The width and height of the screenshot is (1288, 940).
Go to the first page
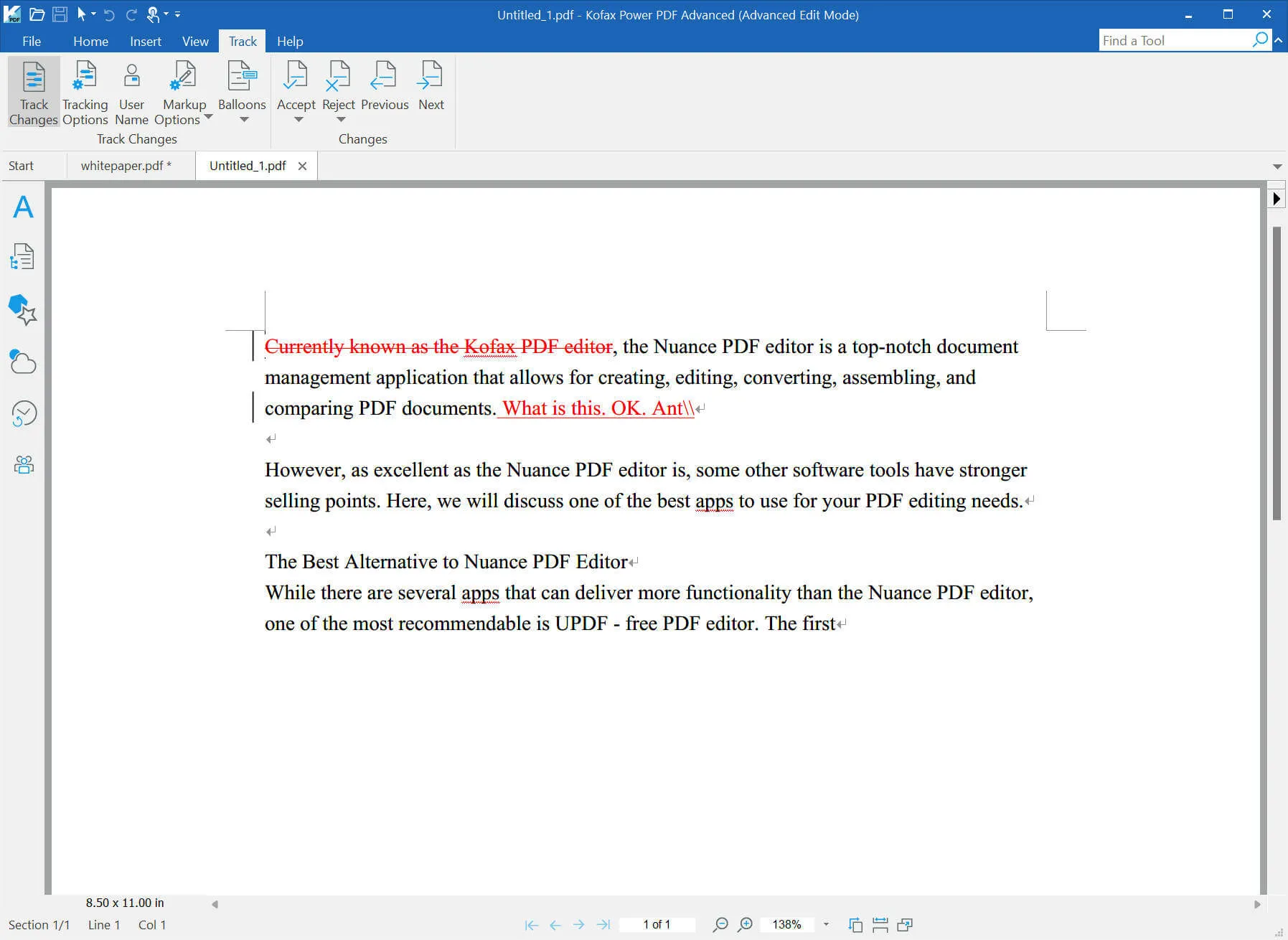[532, 925]
